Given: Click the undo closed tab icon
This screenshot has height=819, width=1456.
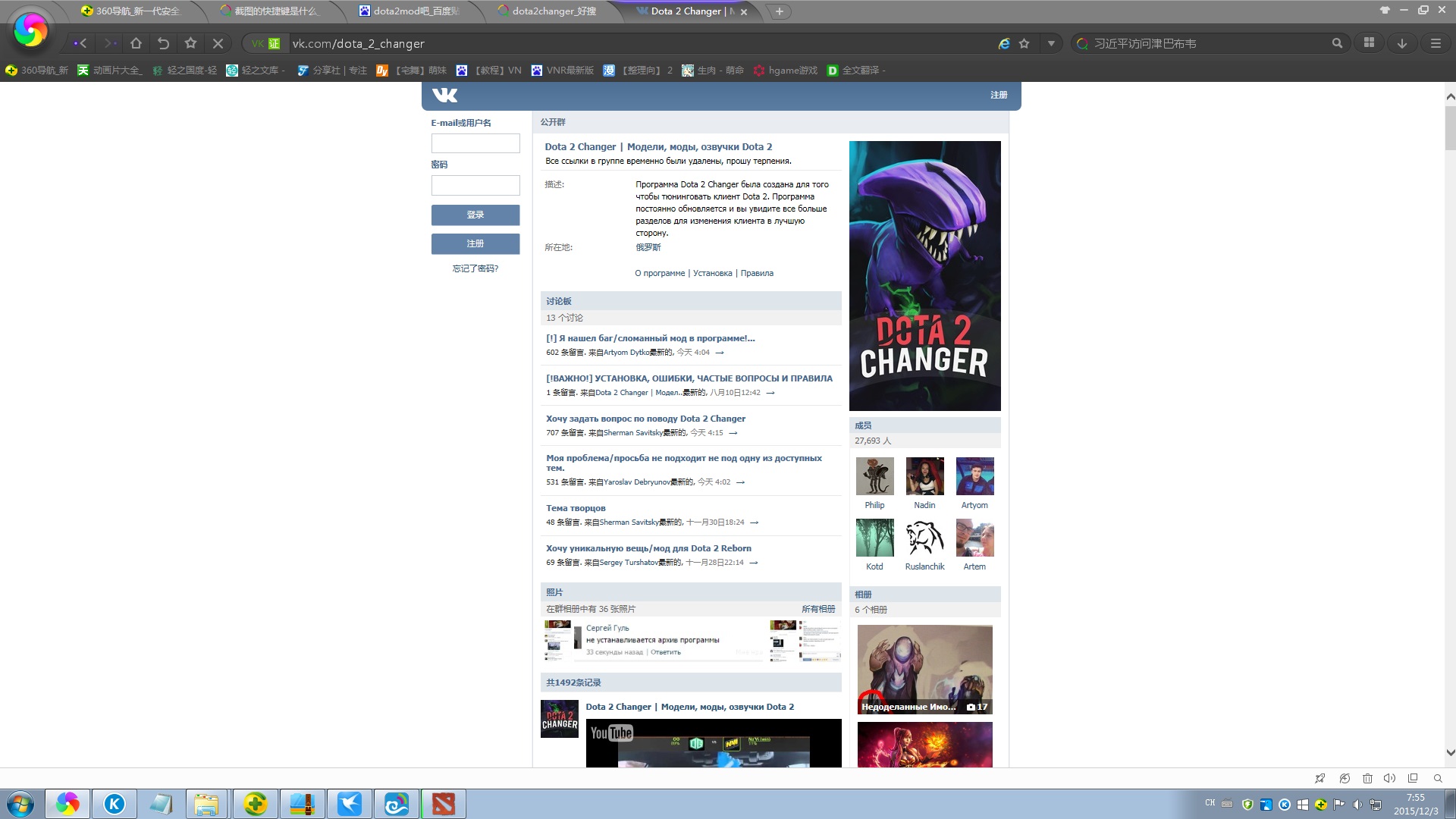Looking at the screenshot, I should click(x=163, y=43).
